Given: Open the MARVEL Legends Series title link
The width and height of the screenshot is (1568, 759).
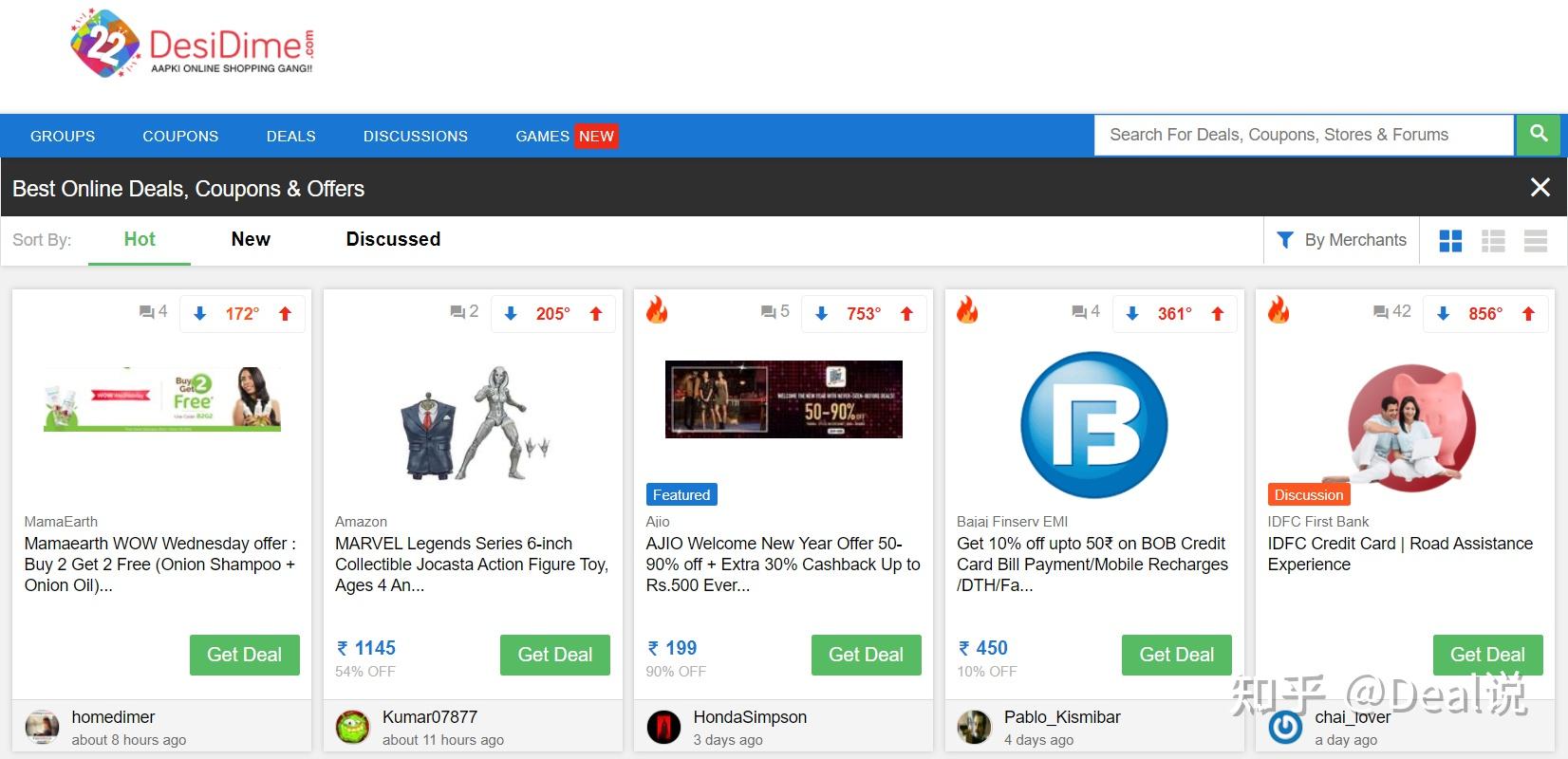Looking at the screenshot, I should (472, 565).
